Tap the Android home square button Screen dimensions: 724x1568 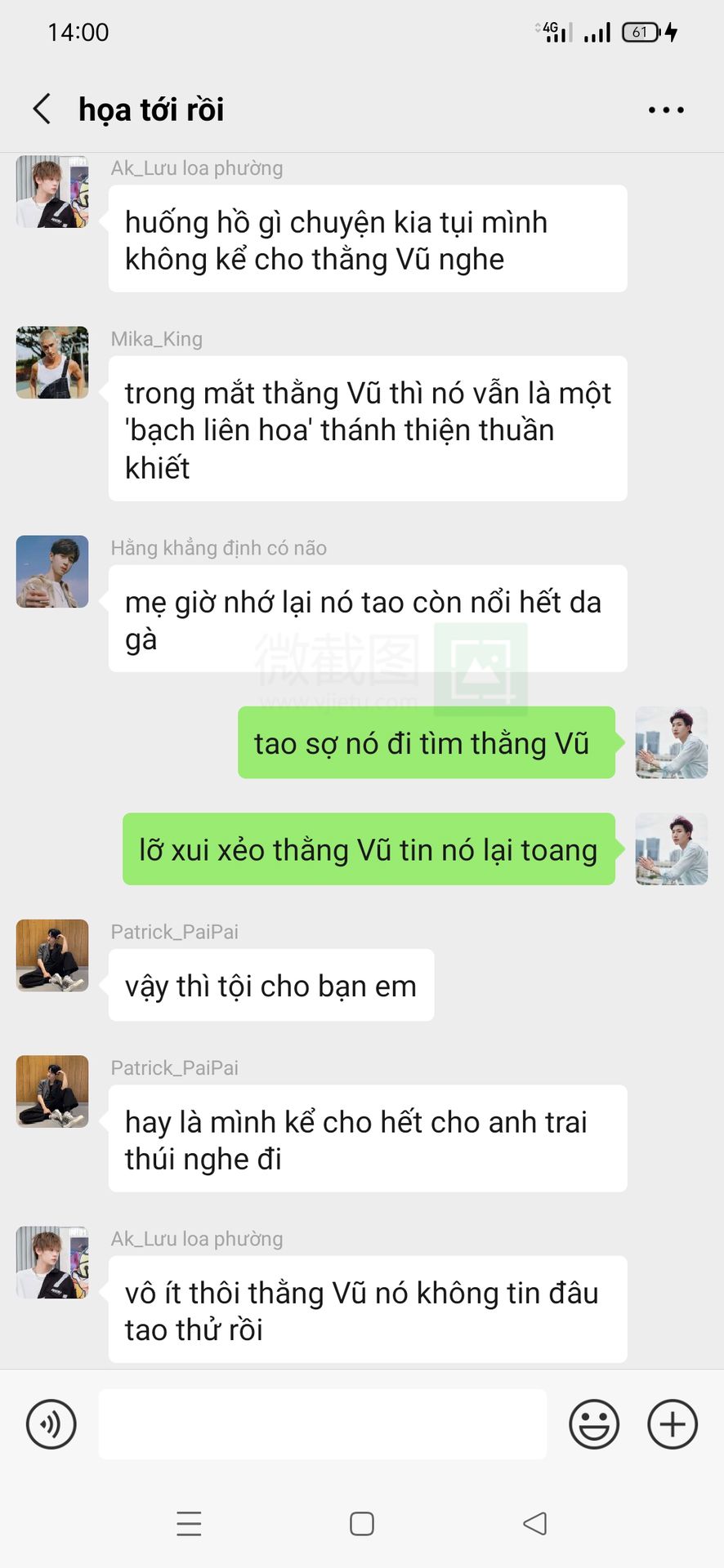pos(362,1524)
